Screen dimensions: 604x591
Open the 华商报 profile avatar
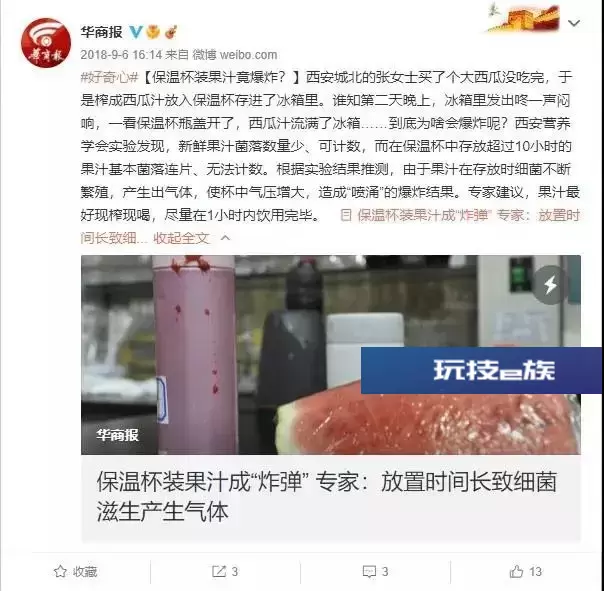[46, 43]
